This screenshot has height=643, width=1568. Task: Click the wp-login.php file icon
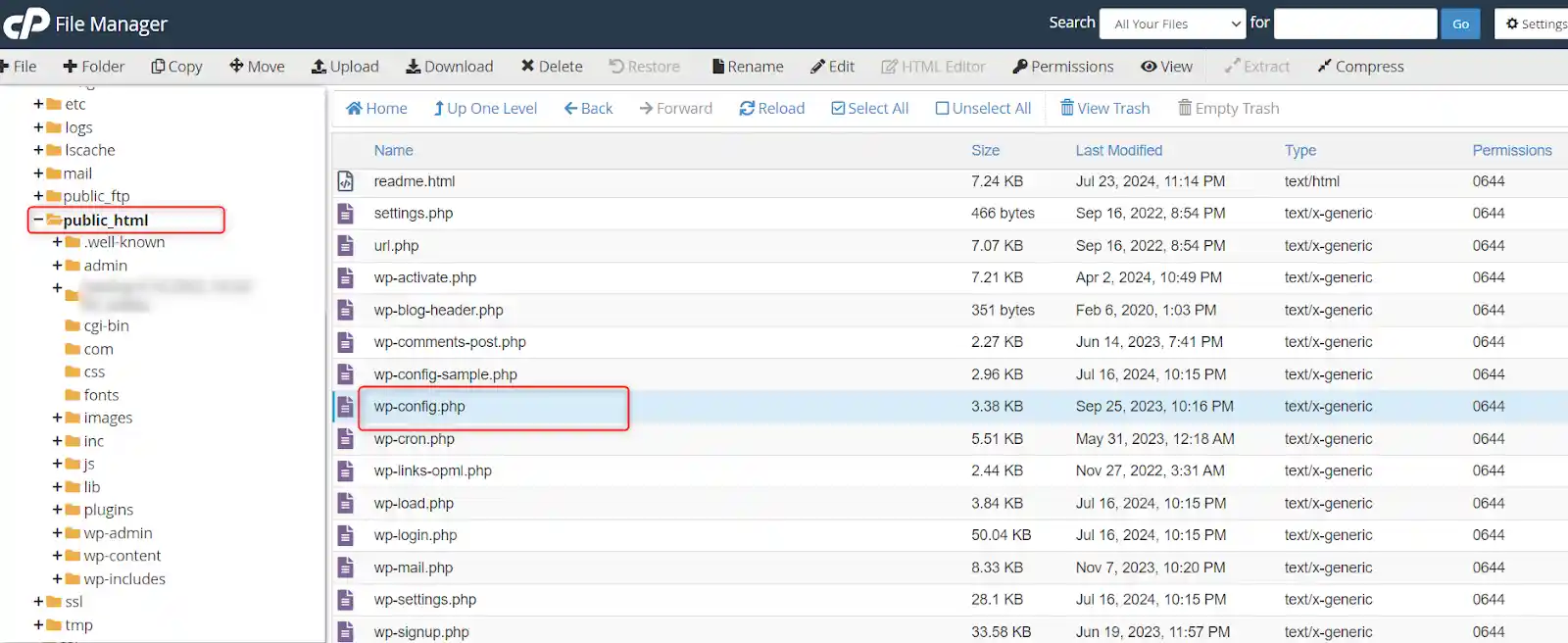345,535
